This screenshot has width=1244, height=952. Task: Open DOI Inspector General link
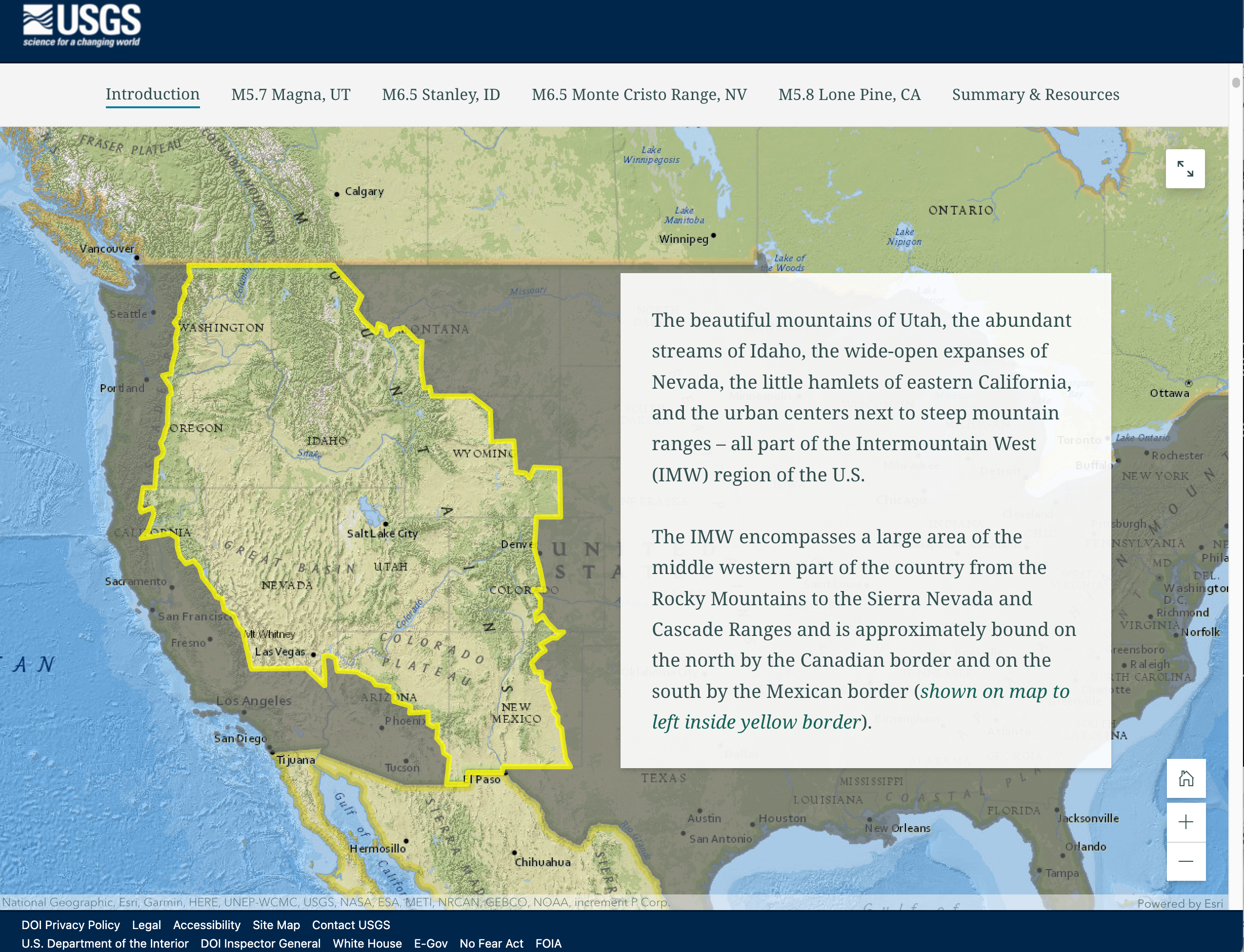point(261,944)
